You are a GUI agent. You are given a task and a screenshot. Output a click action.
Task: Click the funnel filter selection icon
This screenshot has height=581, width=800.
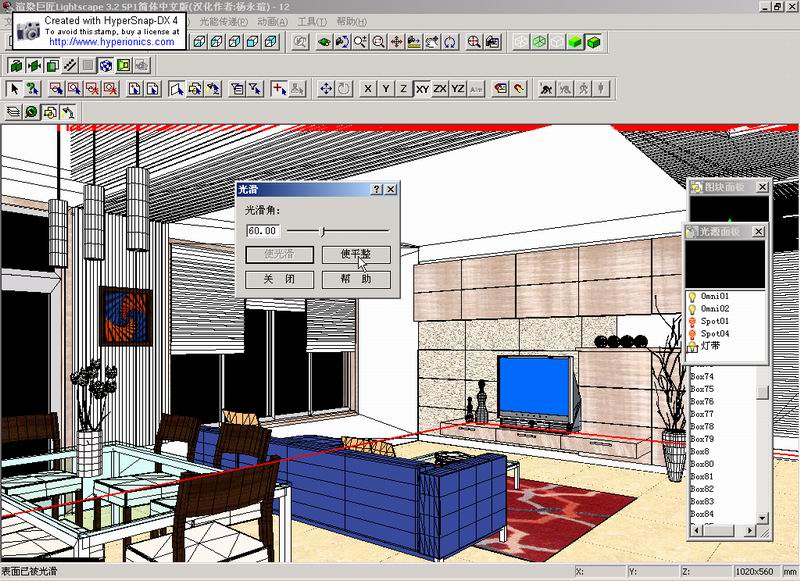[255, 89]
